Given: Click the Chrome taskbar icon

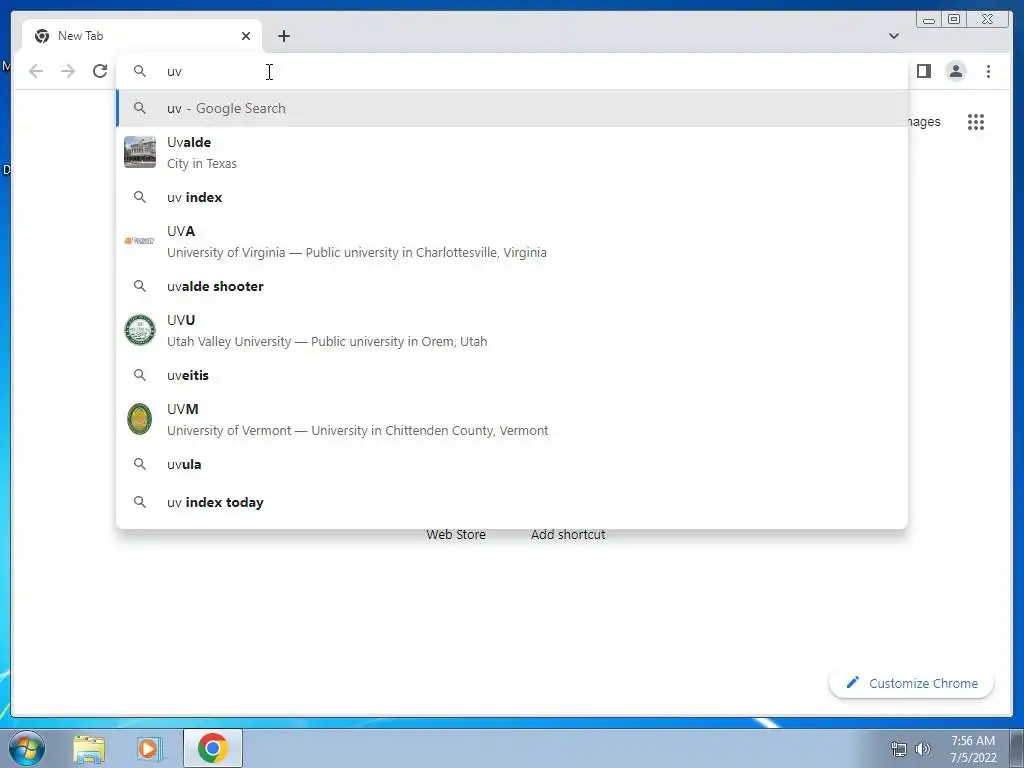Looking at the screenshot, I should (213, 748).
